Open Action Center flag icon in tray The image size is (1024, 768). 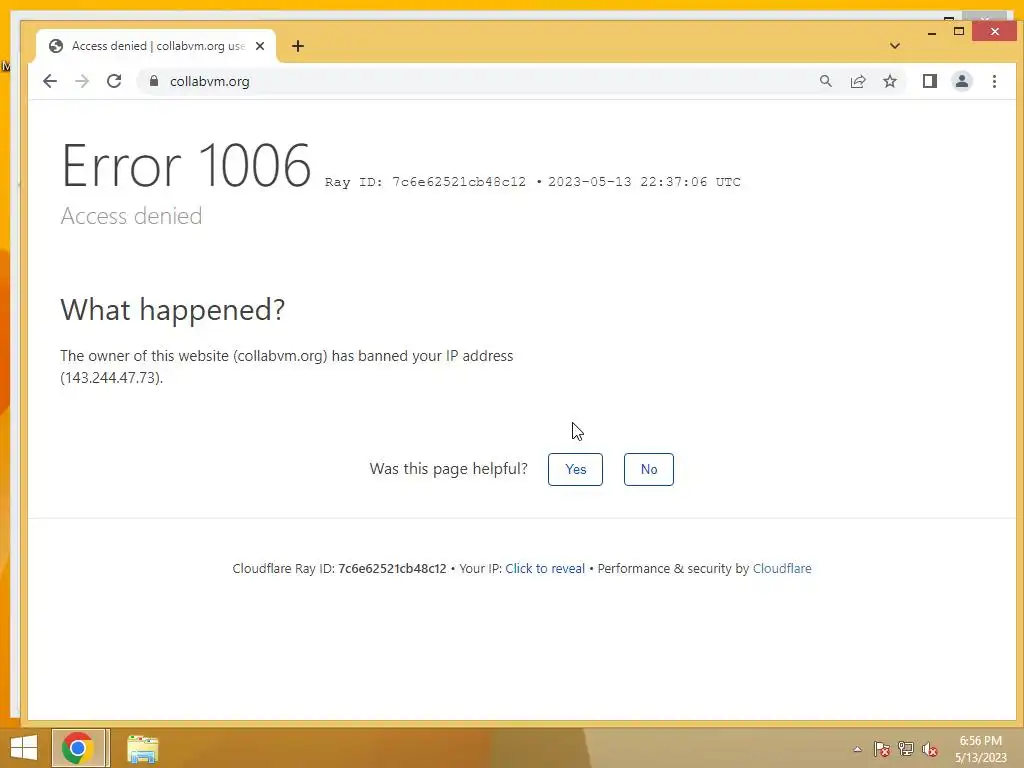click(881, 749)
